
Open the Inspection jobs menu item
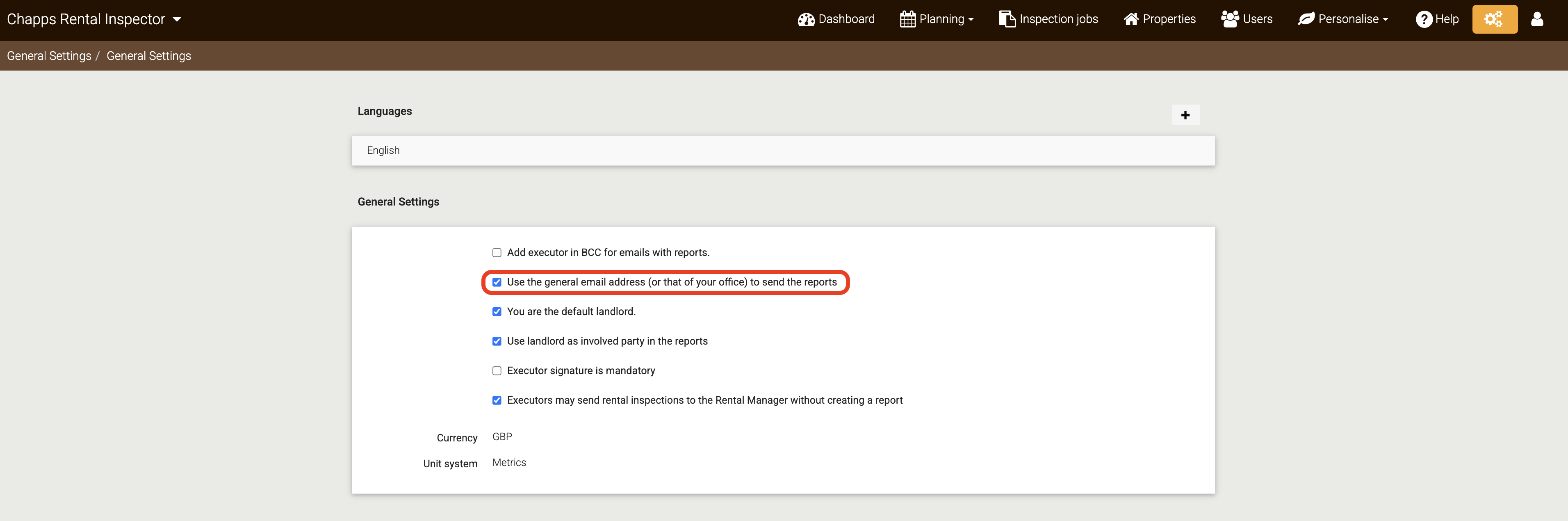pos(1058,19)
